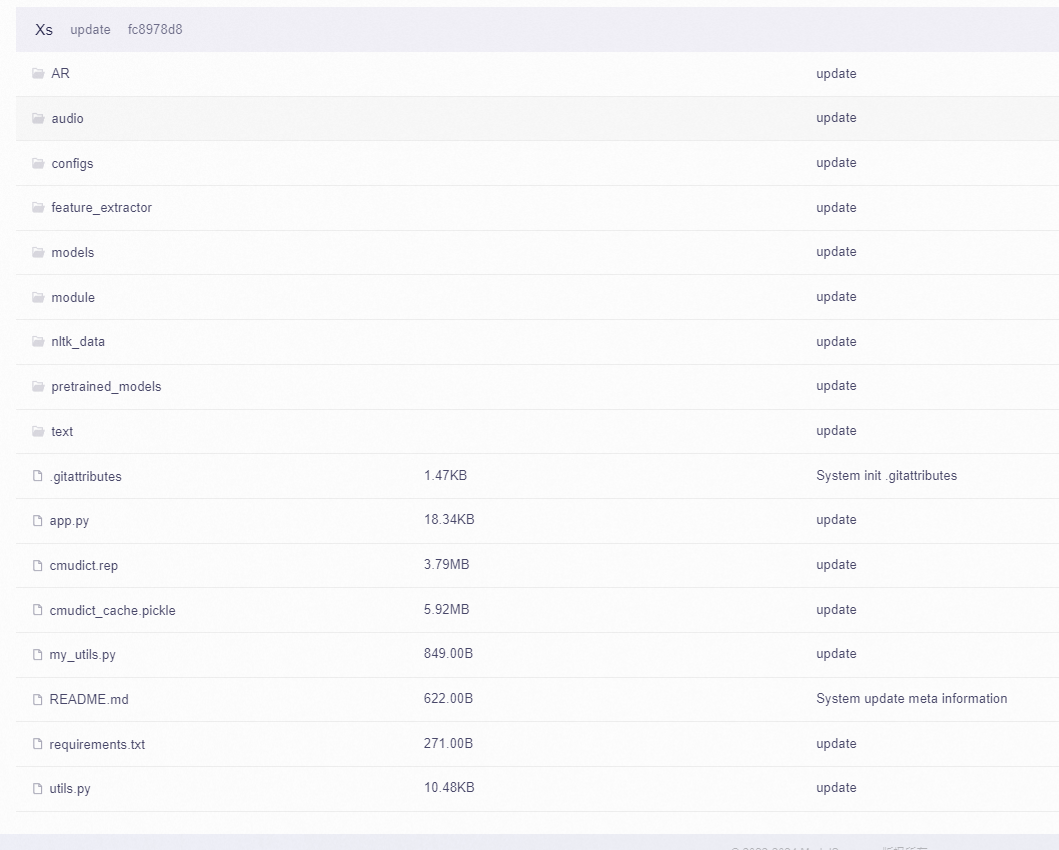Click the Xs author name
The width and height of the screenshot is (1059, 850).
coord(44,30)
